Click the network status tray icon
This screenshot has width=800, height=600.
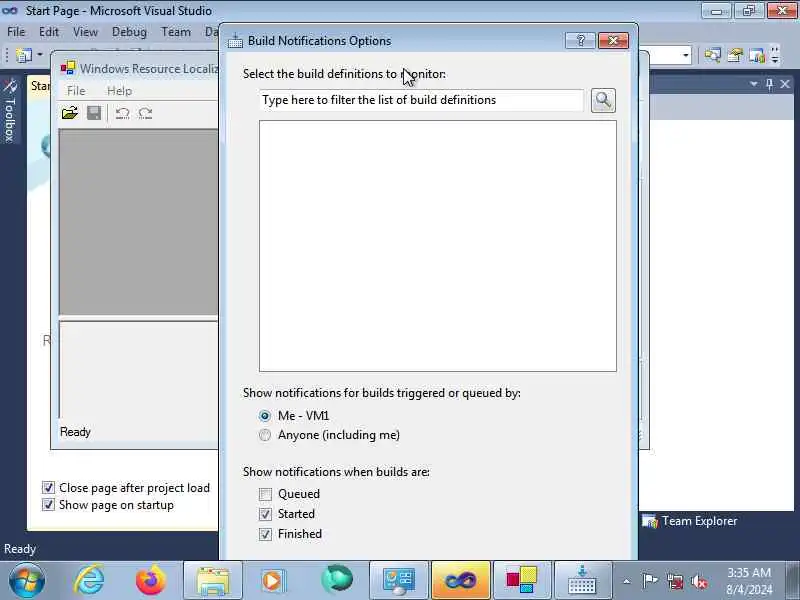[675, 581]
